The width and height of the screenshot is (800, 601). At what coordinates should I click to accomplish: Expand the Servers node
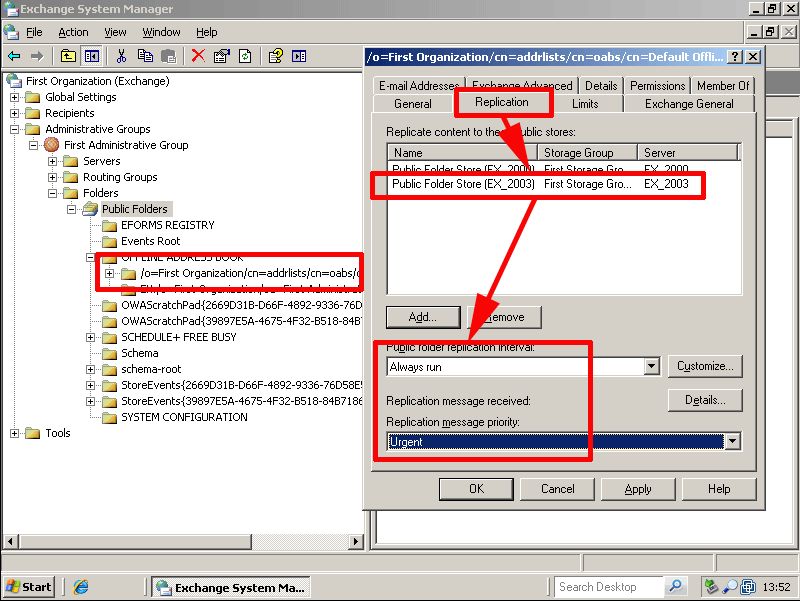pyautogui.click(x=52, y=161)
